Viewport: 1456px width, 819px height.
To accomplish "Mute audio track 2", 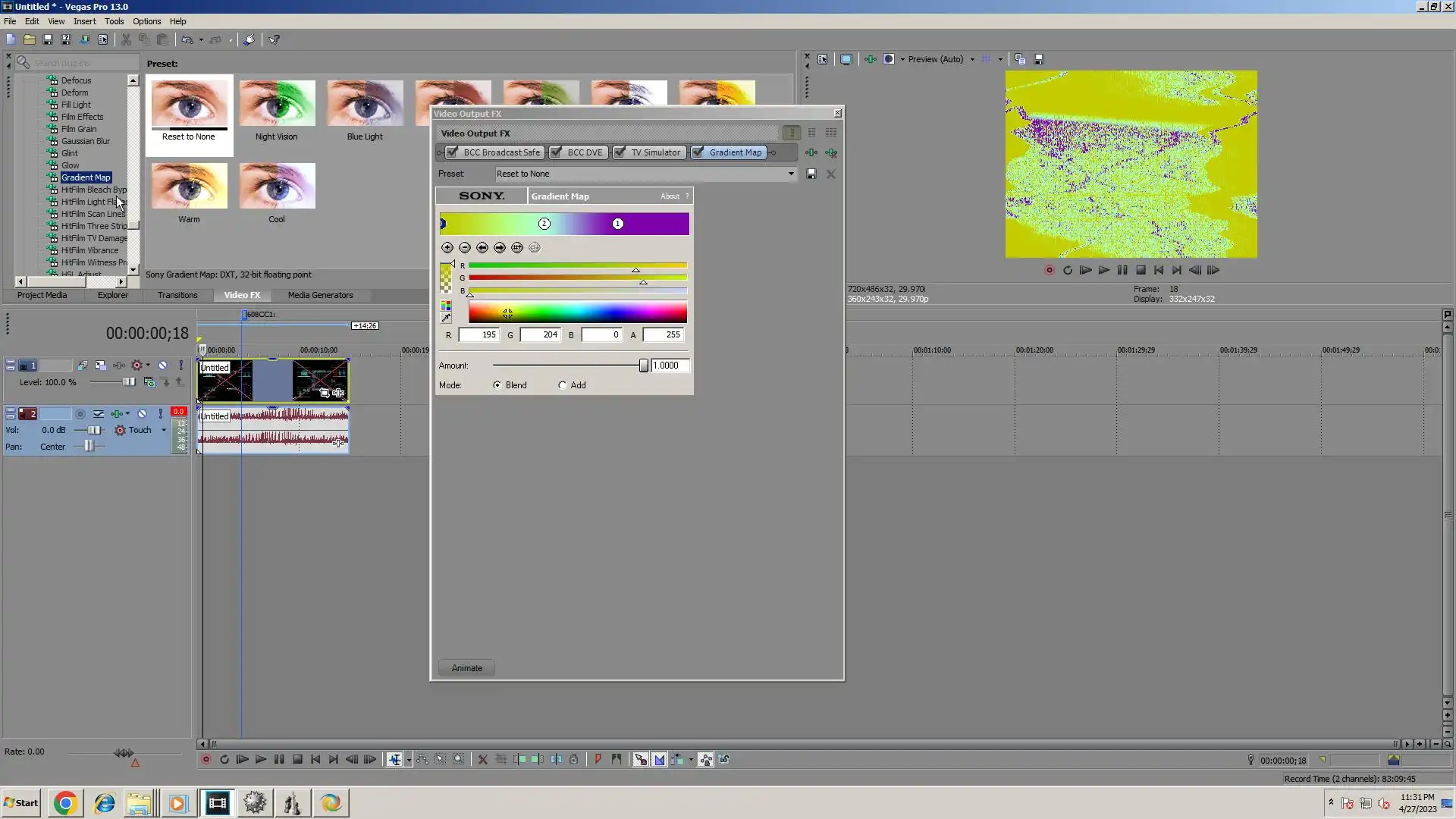I will [x=142, y=414].
